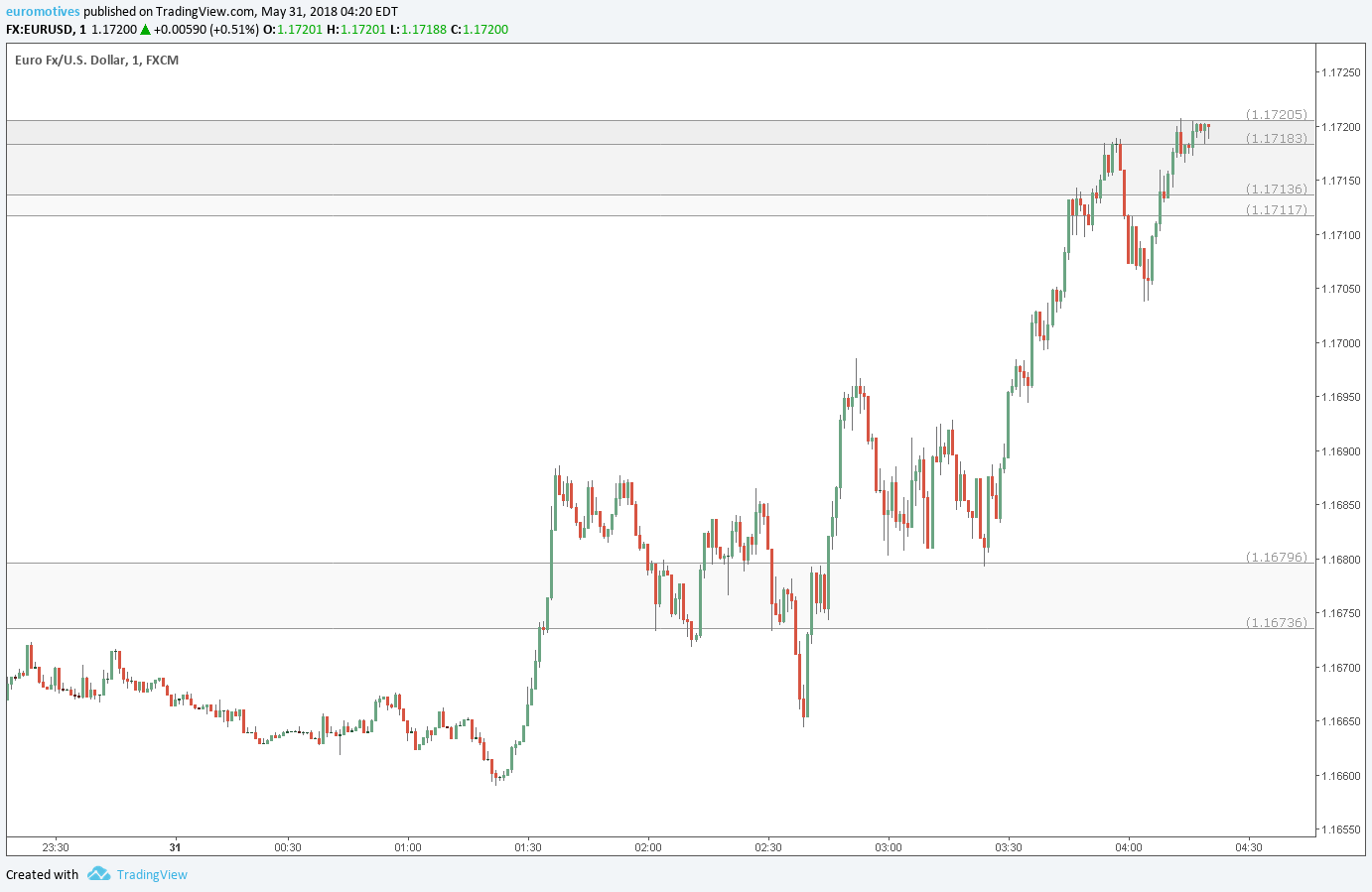Viewport: 1372px width, 892px height.
Task: Open the euromotives author link
Action: (43, 12)
